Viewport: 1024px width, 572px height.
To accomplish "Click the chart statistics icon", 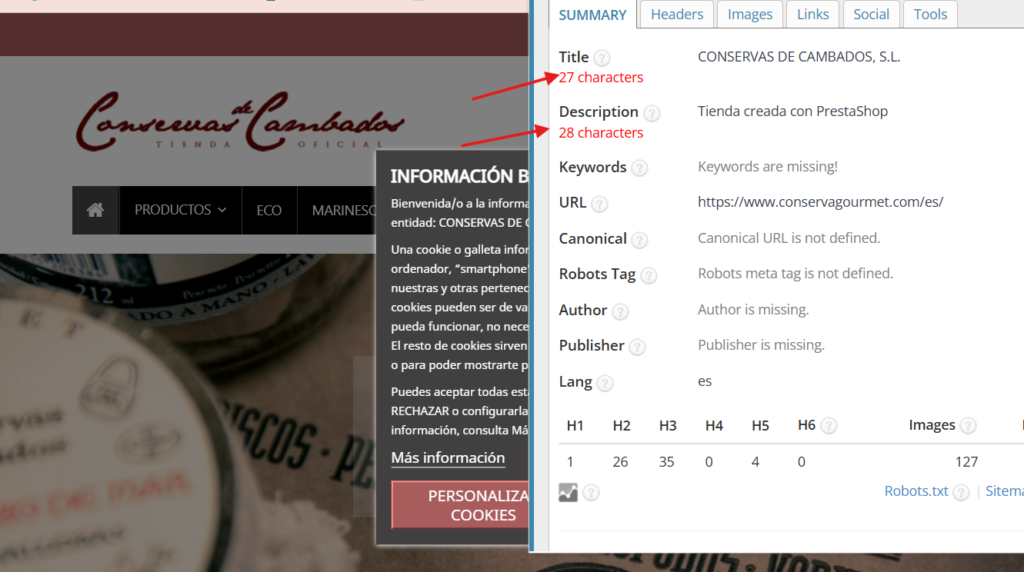I will click(568, 492).
